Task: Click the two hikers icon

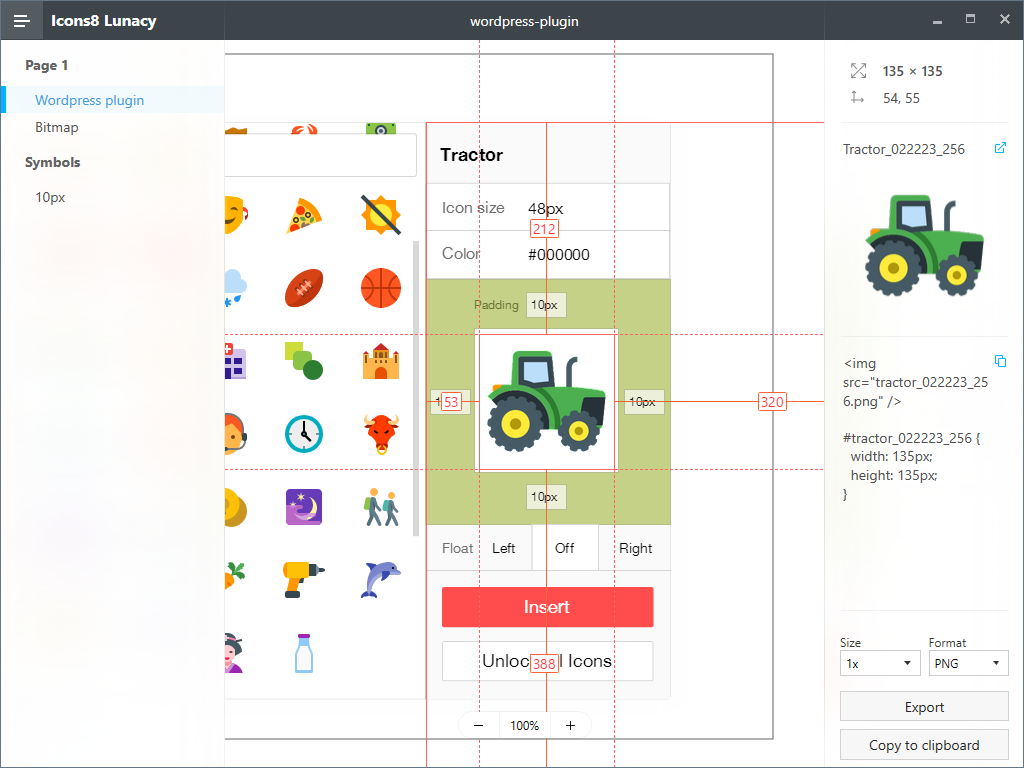Action: [x=381, y=507]
